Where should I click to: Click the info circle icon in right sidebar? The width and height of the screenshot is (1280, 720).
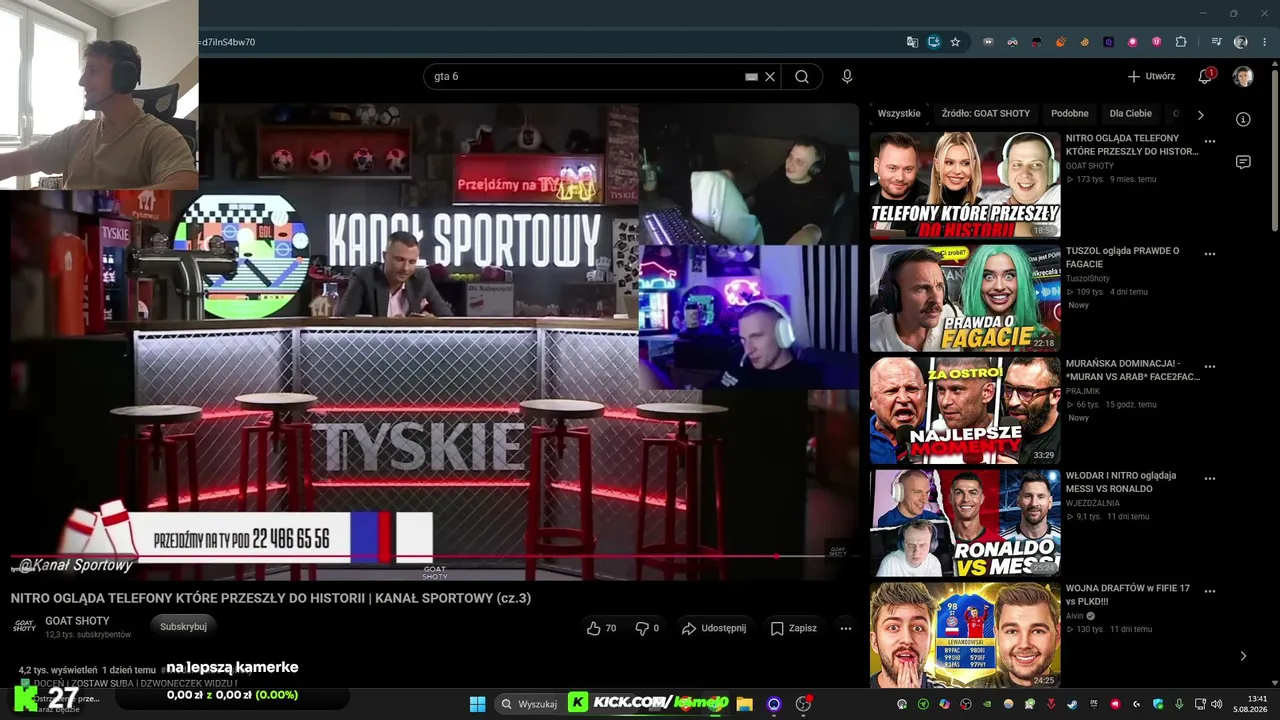[1243, 119]
